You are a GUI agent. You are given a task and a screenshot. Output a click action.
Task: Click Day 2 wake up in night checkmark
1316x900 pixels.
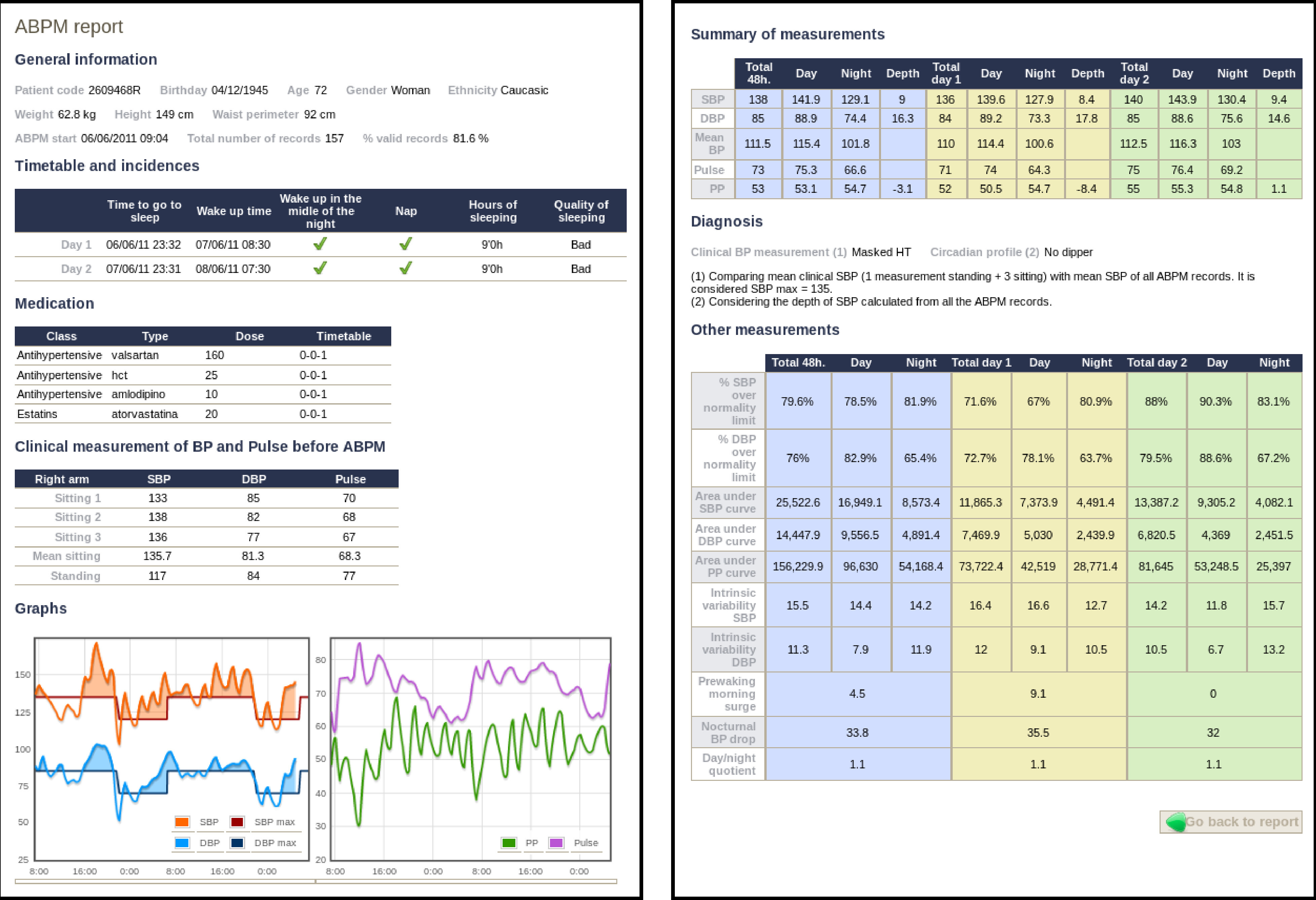[320, 268]
